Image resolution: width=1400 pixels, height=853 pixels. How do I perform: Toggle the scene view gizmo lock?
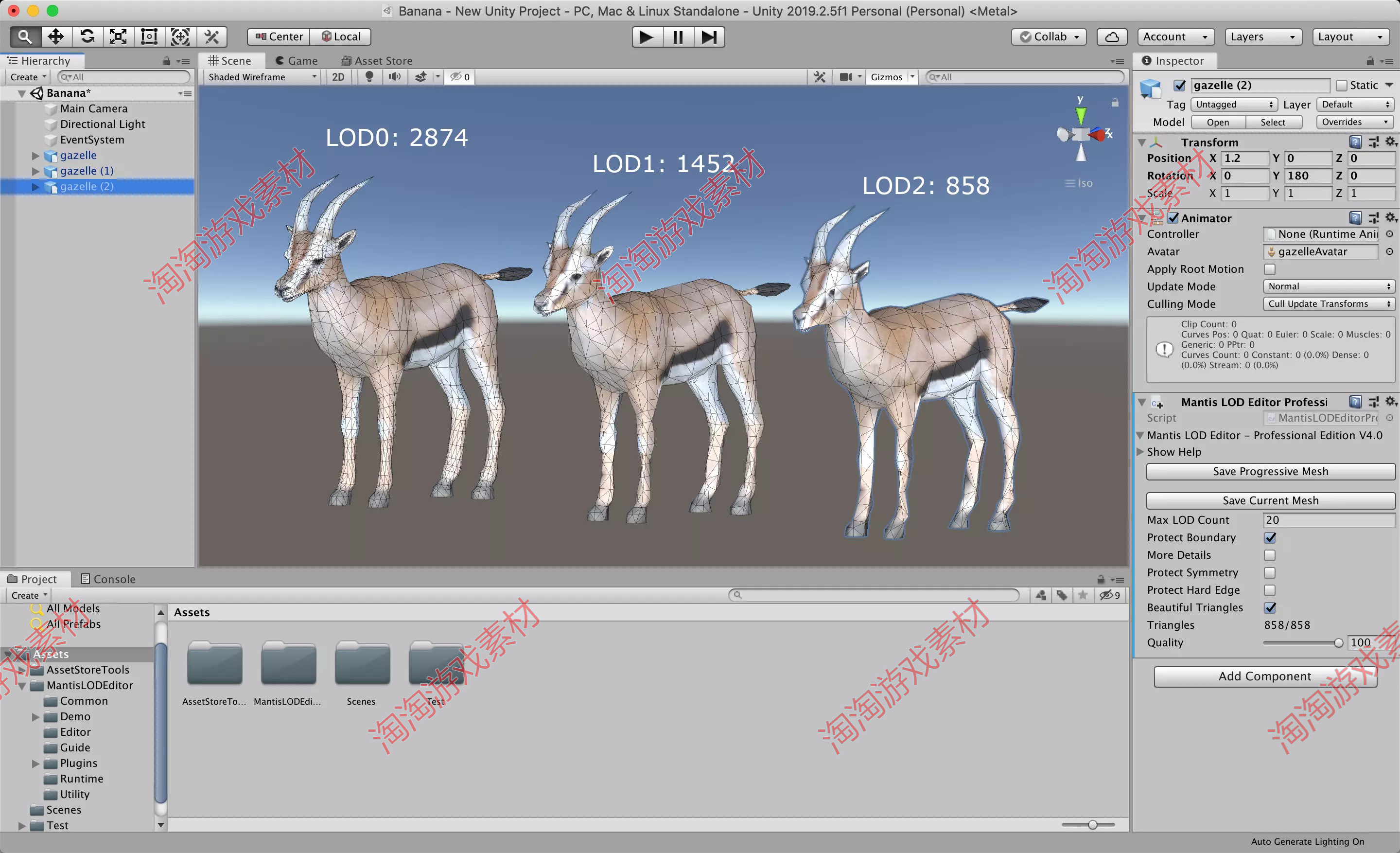(1115, 102)
